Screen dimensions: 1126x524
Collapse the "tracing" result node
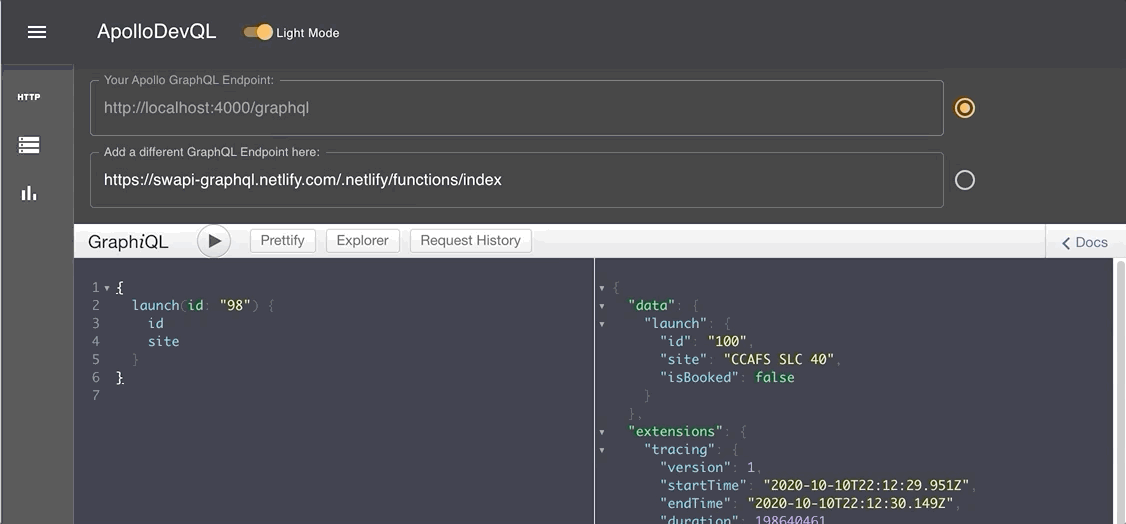pos(602,449)
